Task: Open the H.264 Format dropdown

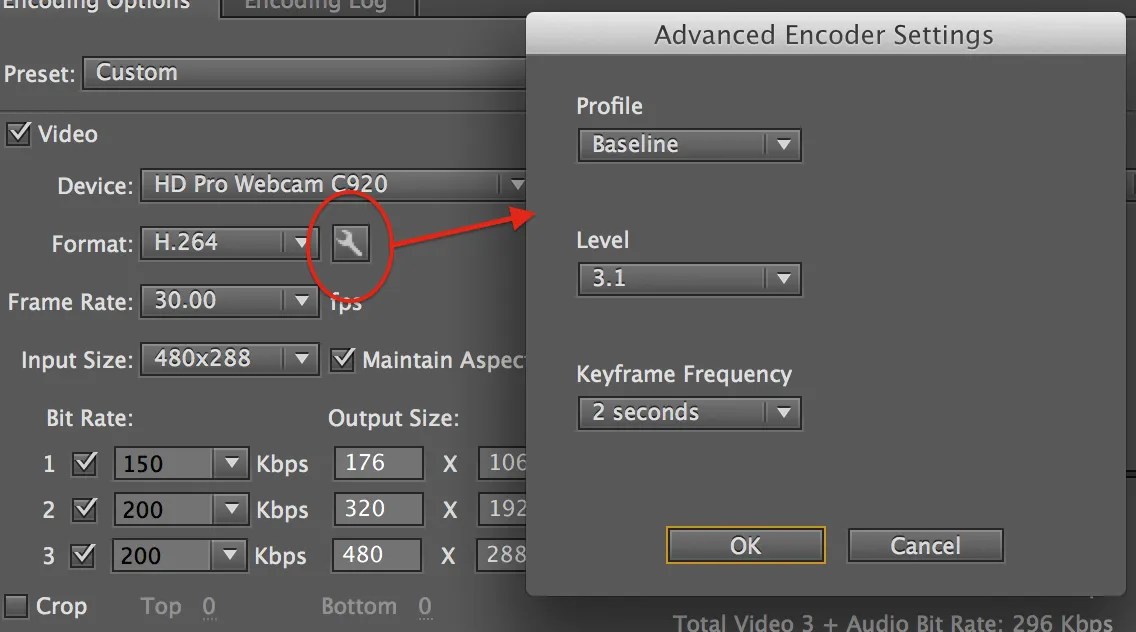Action: (230, 242)
